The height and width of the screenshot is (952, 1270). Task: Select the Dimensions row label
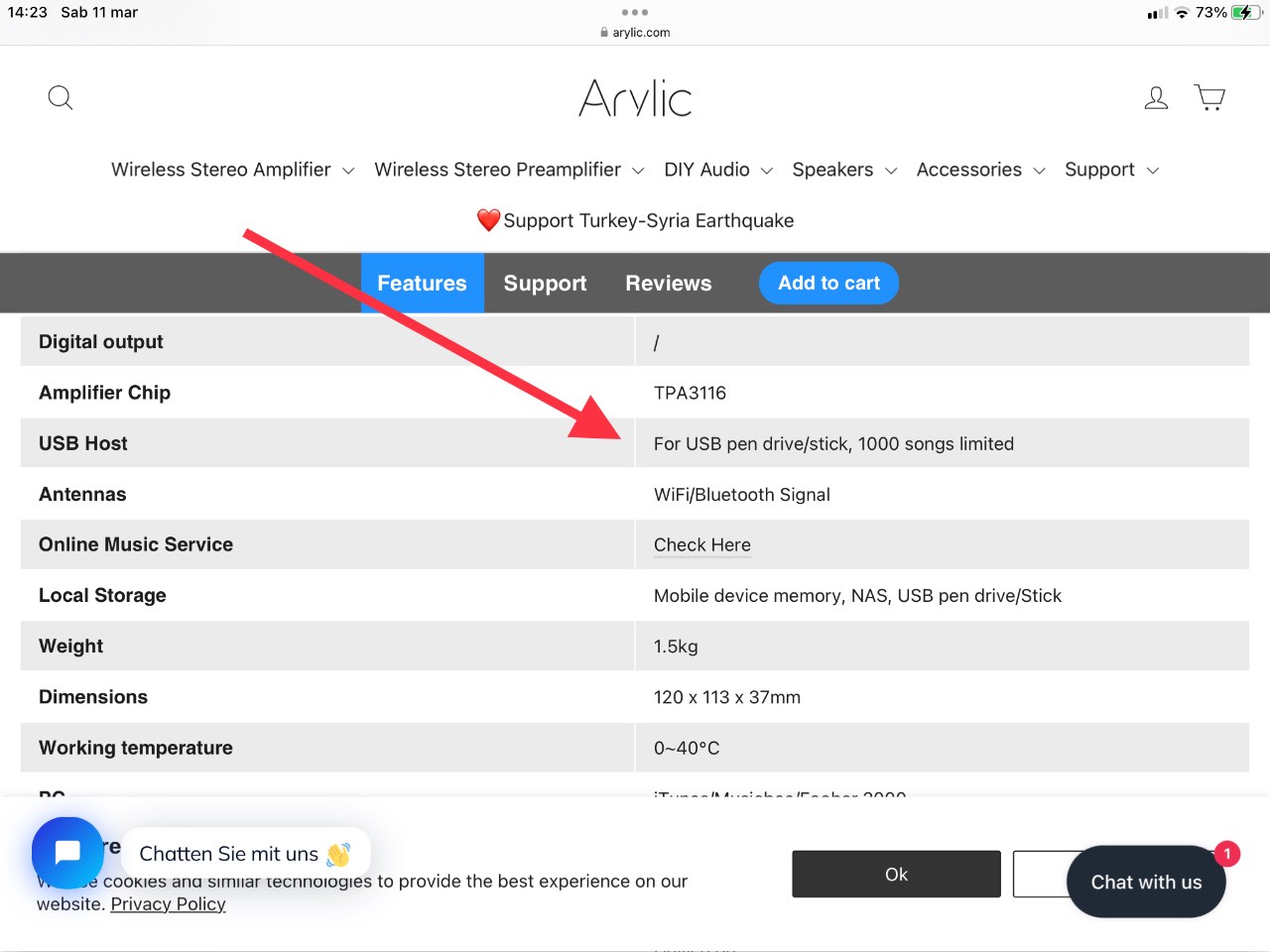[93, 697]
